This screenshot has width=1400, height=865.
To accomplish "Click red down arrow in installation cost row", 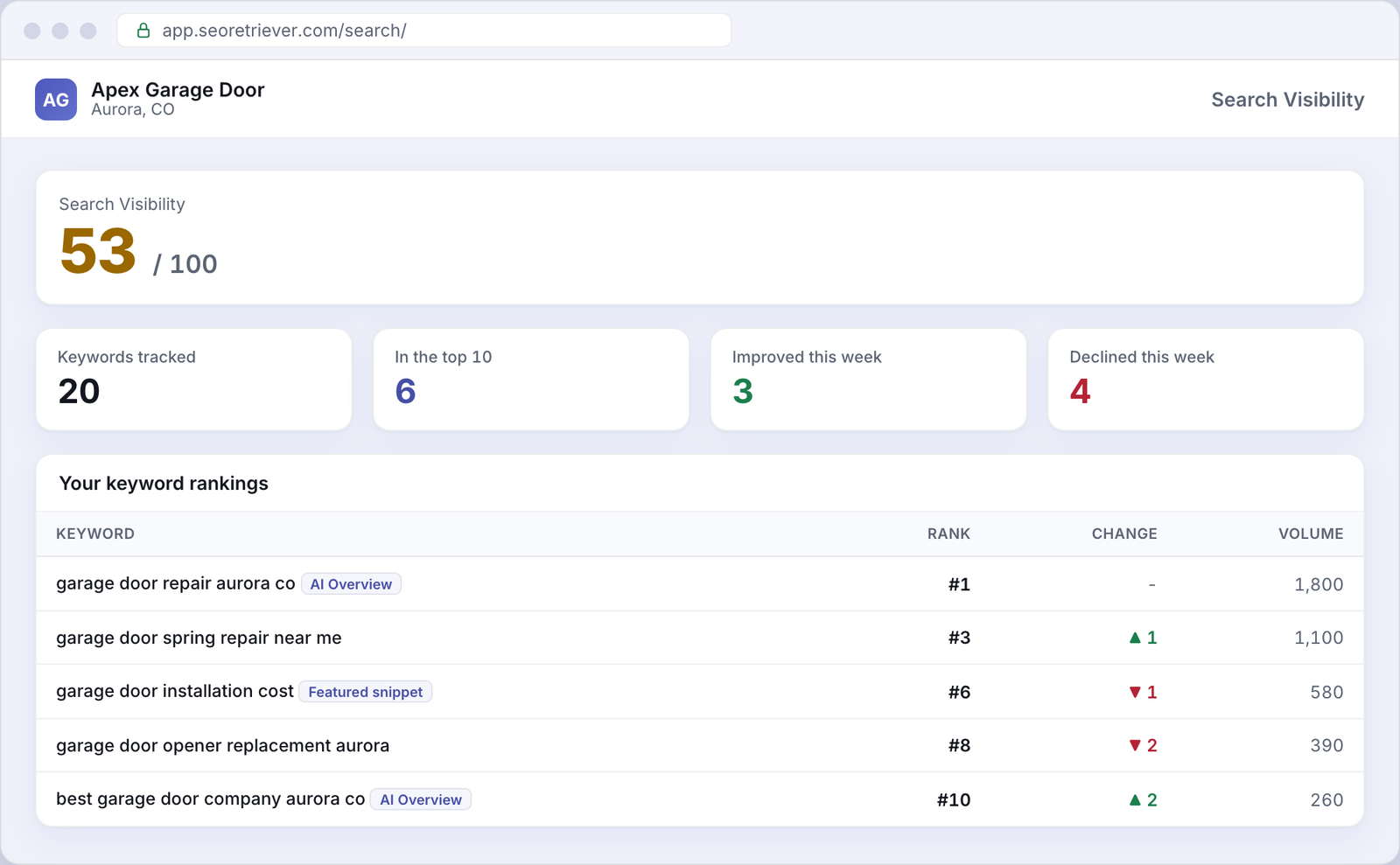I will [1135, 692].
